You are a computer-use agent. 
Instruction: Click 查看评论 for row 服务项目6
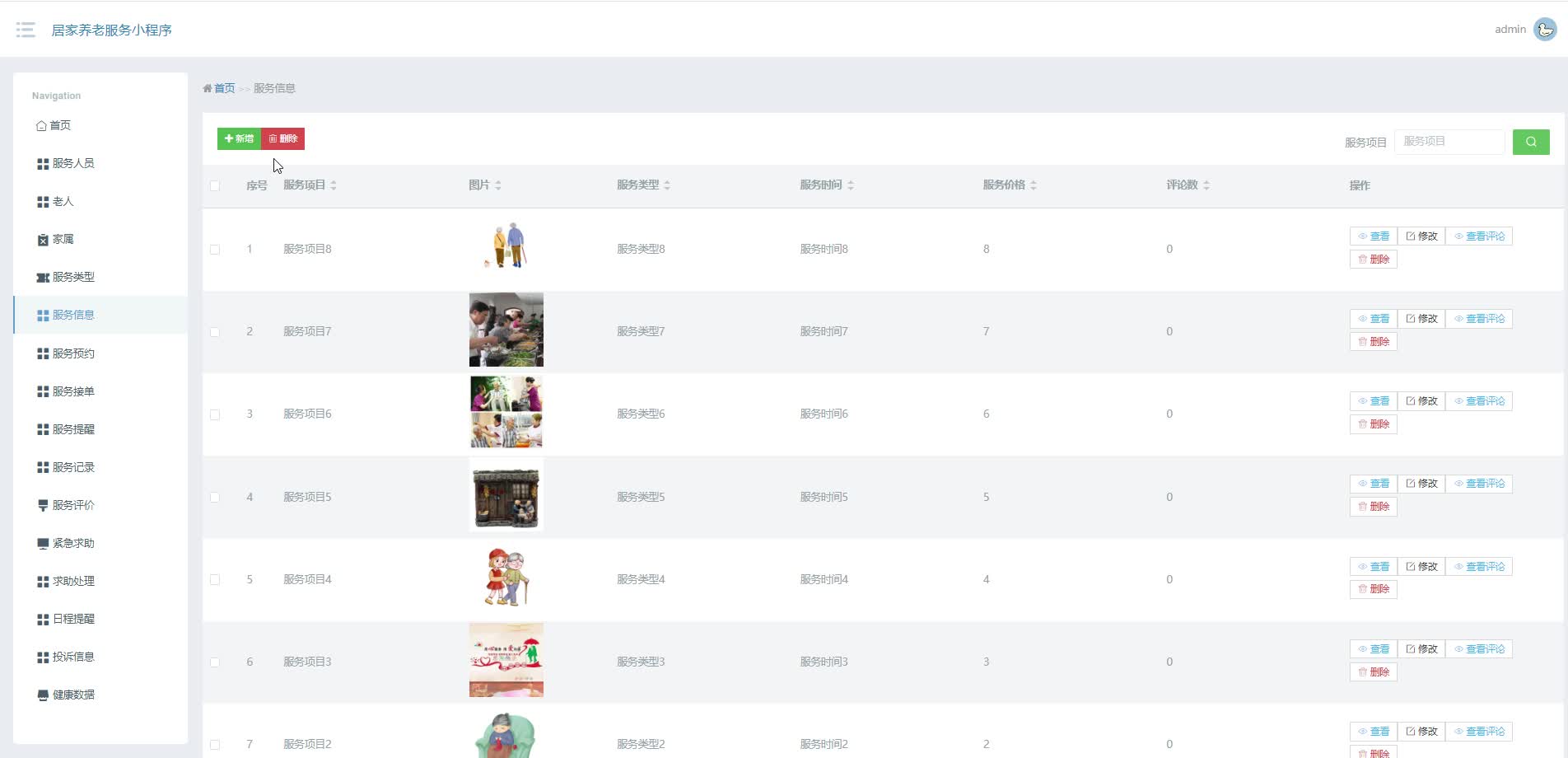1479,401
